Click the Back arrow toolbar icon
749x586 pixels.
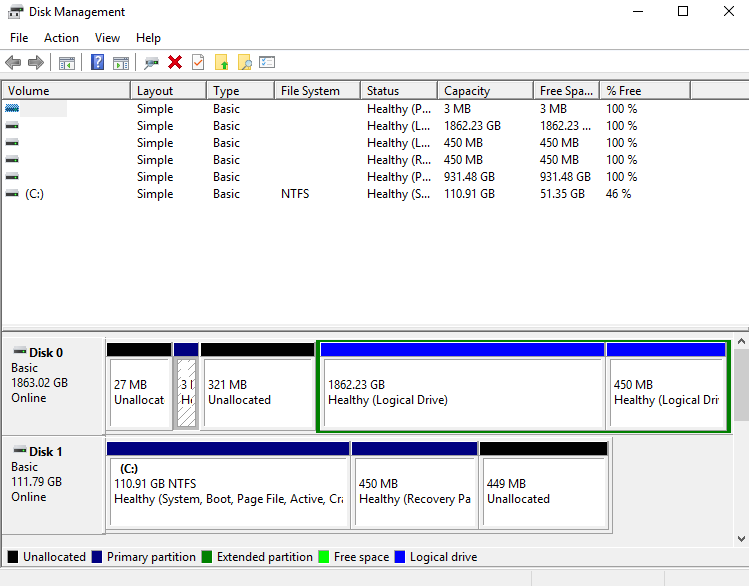pyautogui.click(x=13, y=63)
